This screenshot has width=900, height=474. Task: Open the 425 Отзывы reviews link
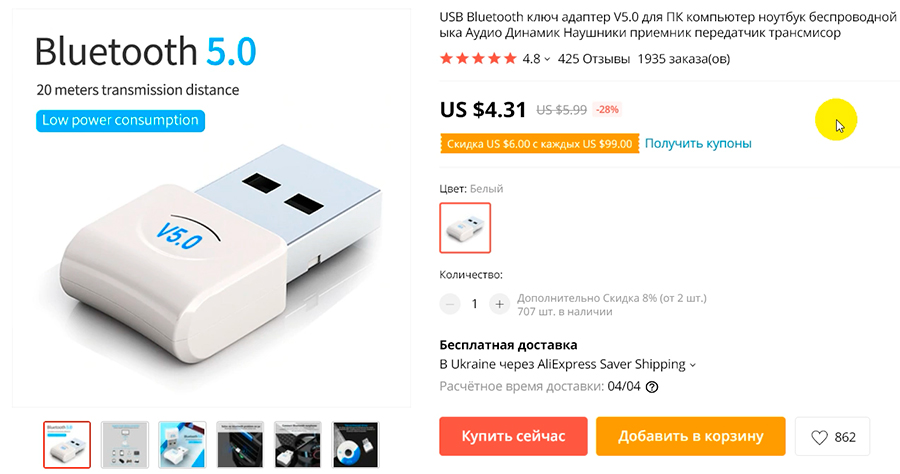pyautogui.click(x=594, y=59)
